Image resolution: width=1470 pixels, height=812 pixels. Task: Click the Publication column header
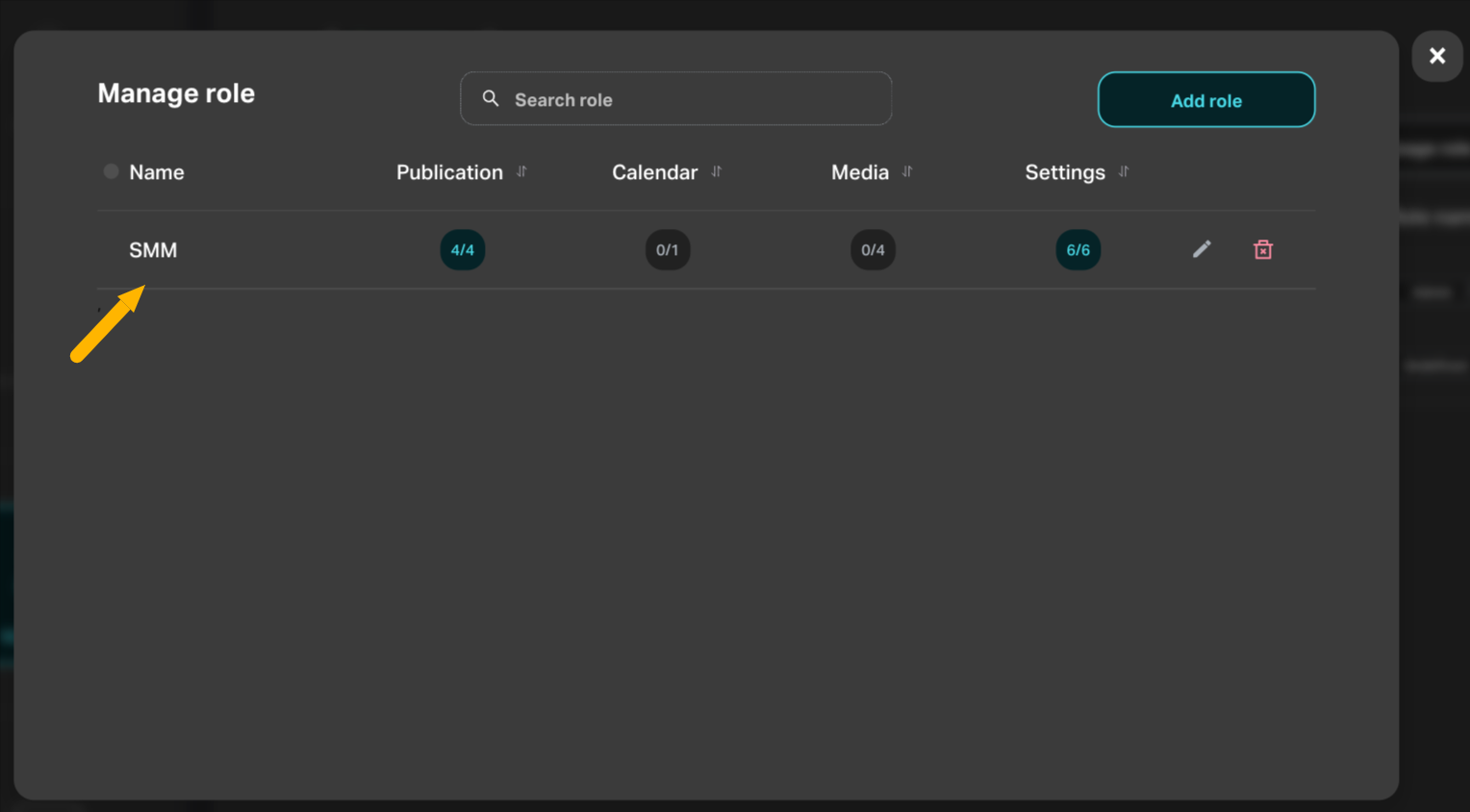point(449,172)
